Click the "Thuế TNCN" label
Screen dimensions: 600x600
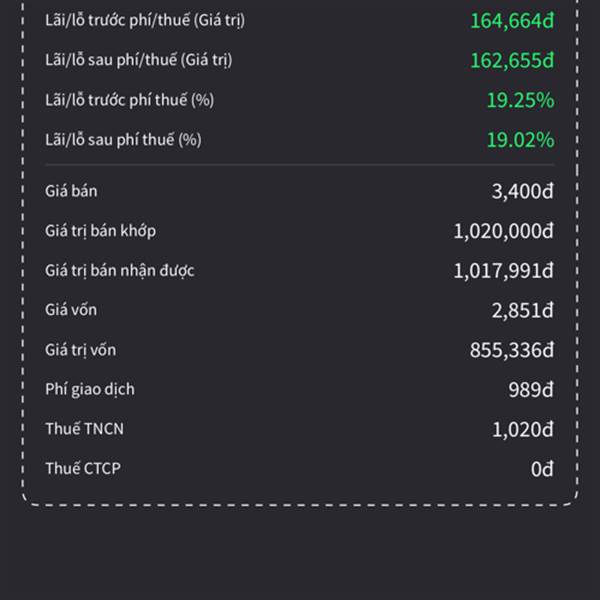click(85, 429)
